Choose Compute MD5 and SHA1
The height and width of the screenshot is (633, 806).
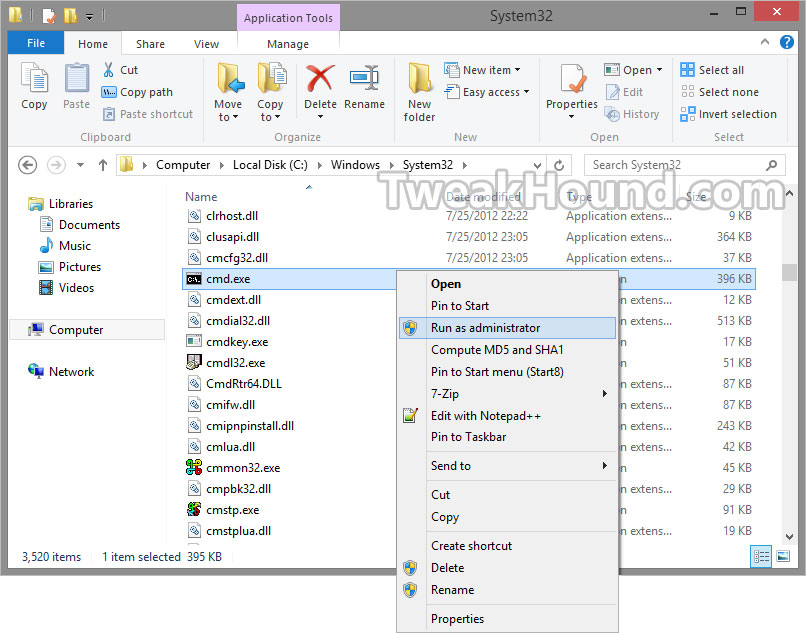[x=507, y=350]
